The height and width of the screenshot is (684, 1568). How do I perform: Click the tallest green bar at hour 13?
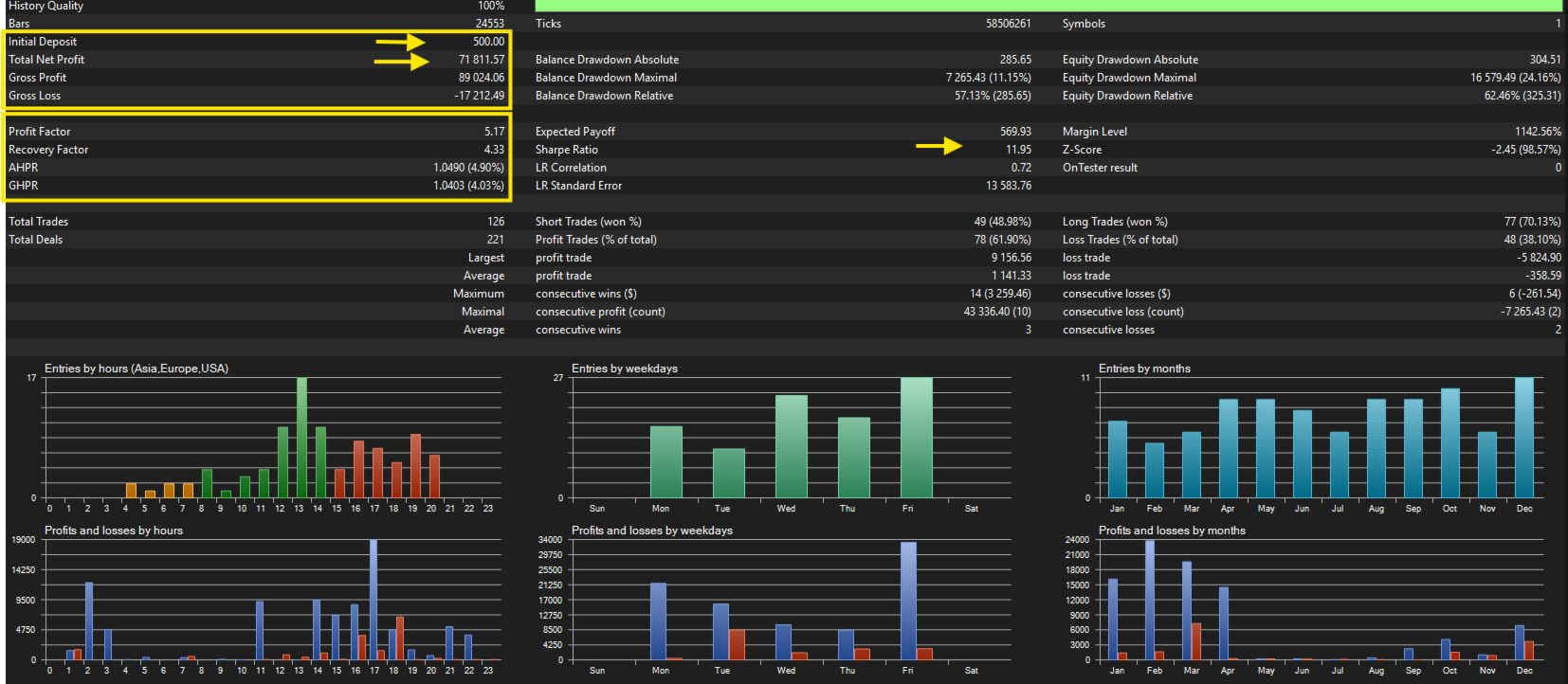[x=301, y=437]
